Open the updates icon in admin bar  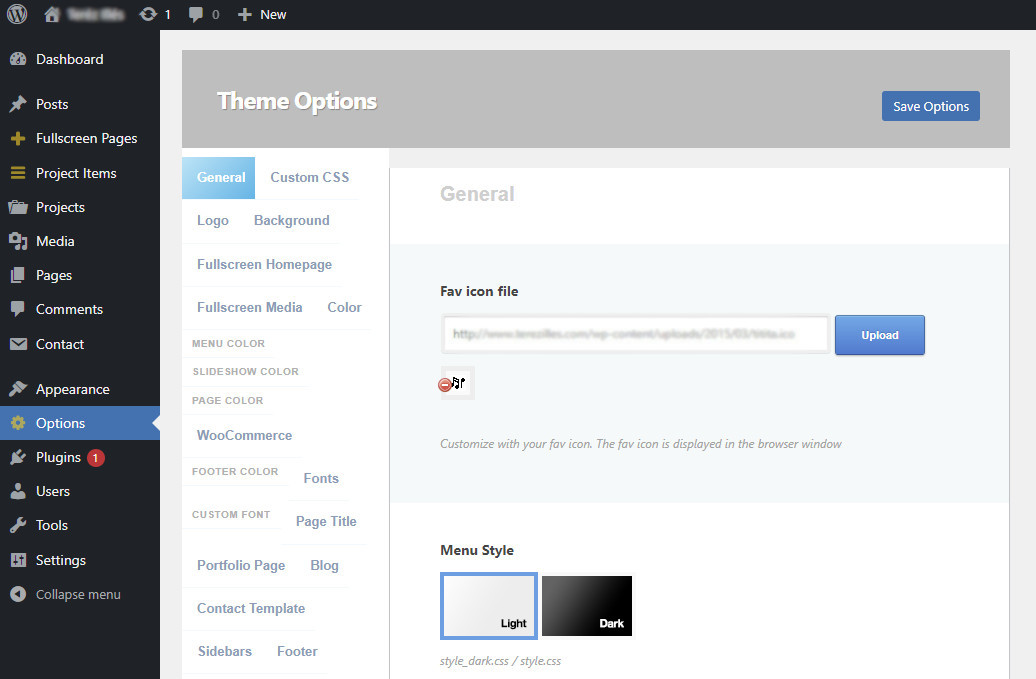coord(148,14)
